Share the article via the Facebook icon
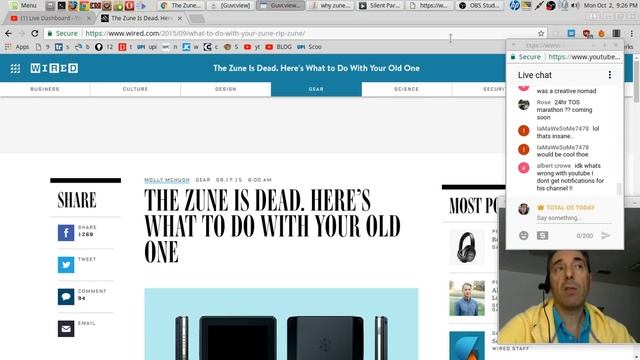The height and width of the screenshot is (360, 640). pos(66,233)
